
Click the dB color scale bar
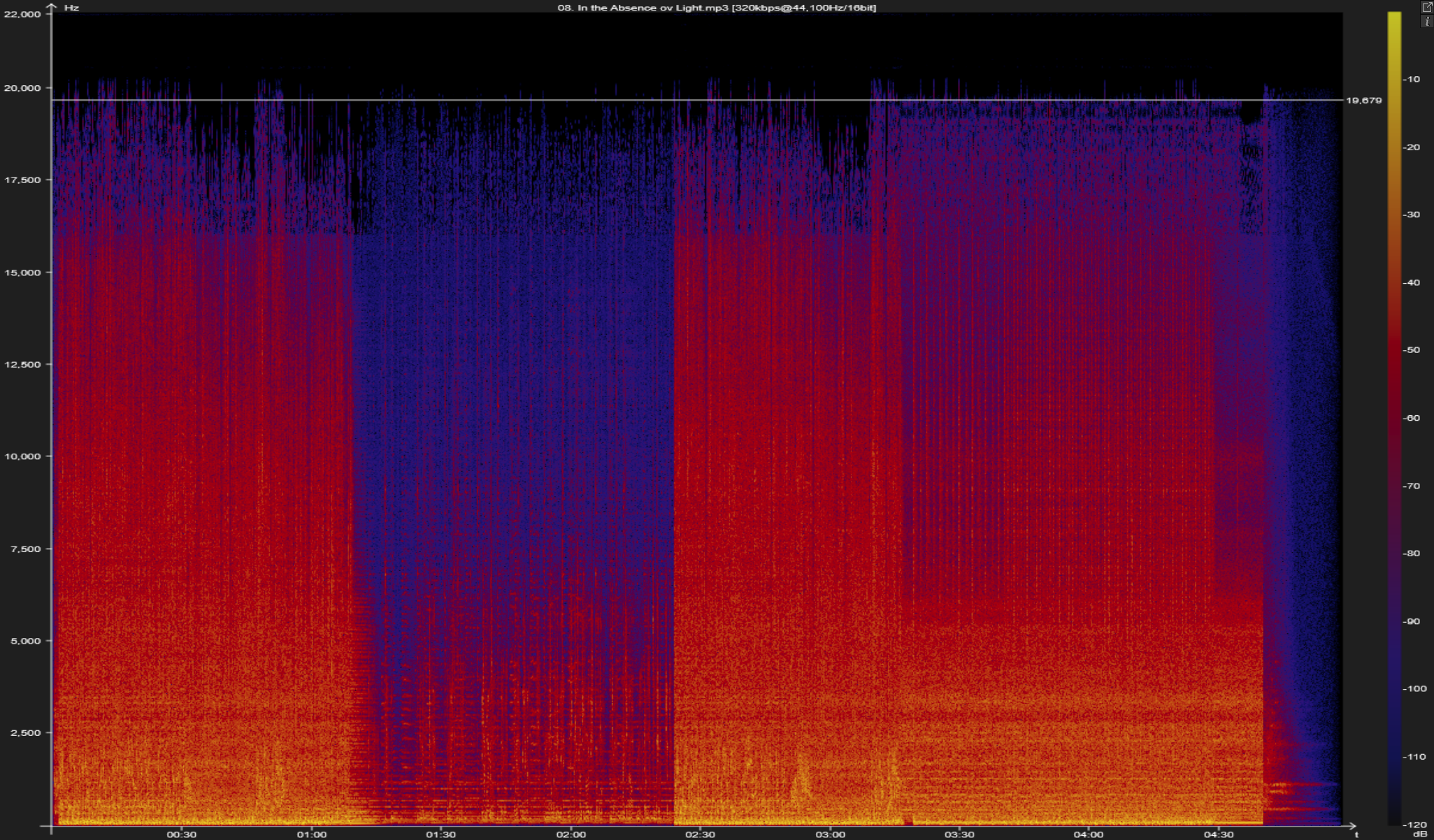pos(1394,419)
